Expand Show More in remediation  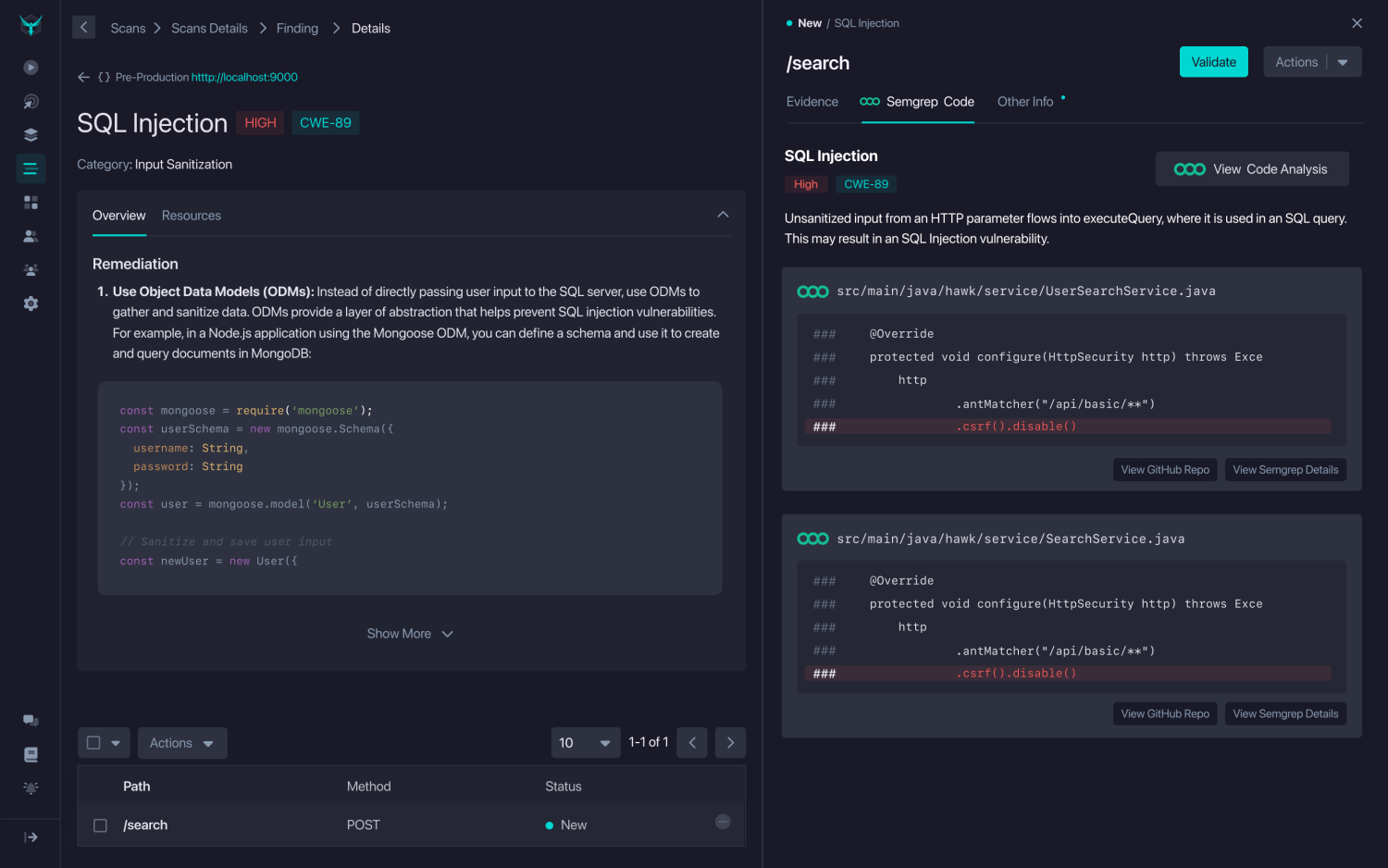410,634
